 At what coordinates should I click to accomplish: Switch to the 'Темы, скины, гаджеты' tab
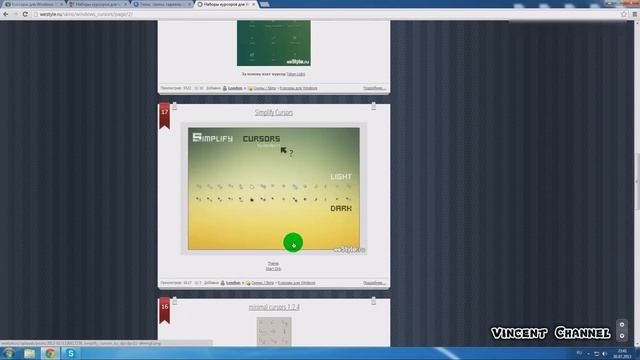coord(162,4)
